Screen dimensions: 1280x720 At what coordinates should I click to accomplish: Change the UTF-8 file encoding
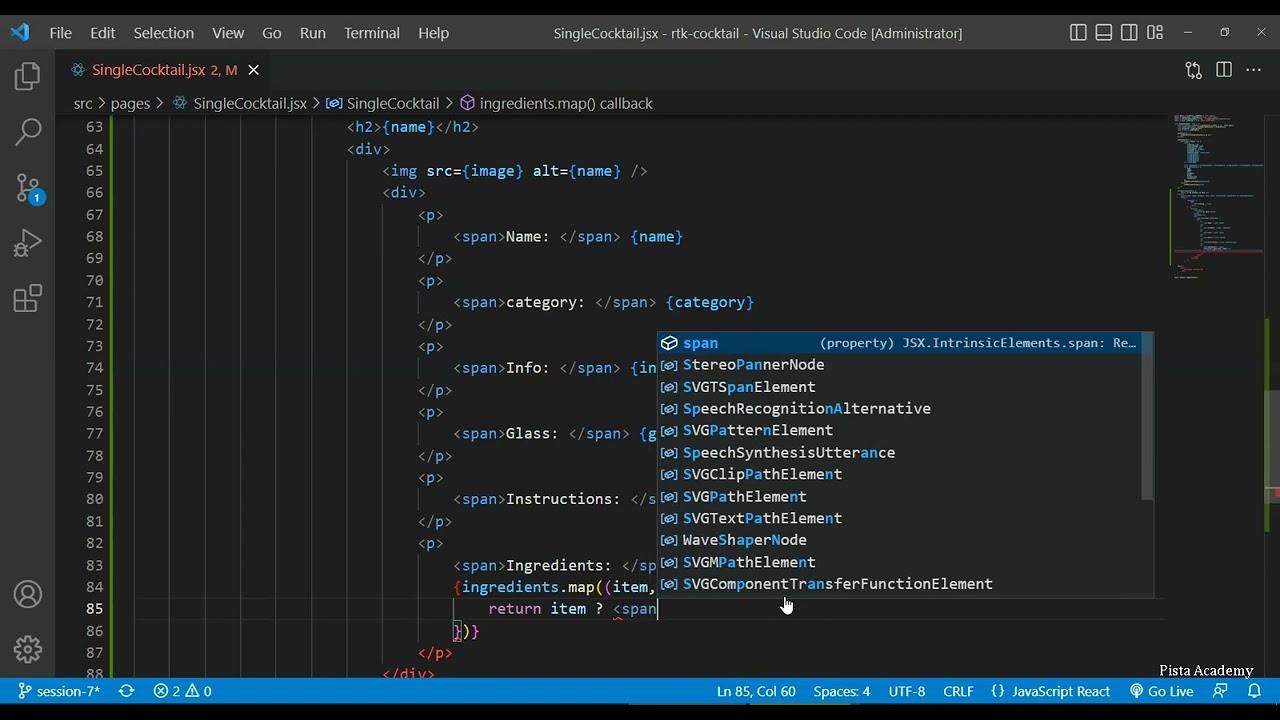click(x=907, y=691)
